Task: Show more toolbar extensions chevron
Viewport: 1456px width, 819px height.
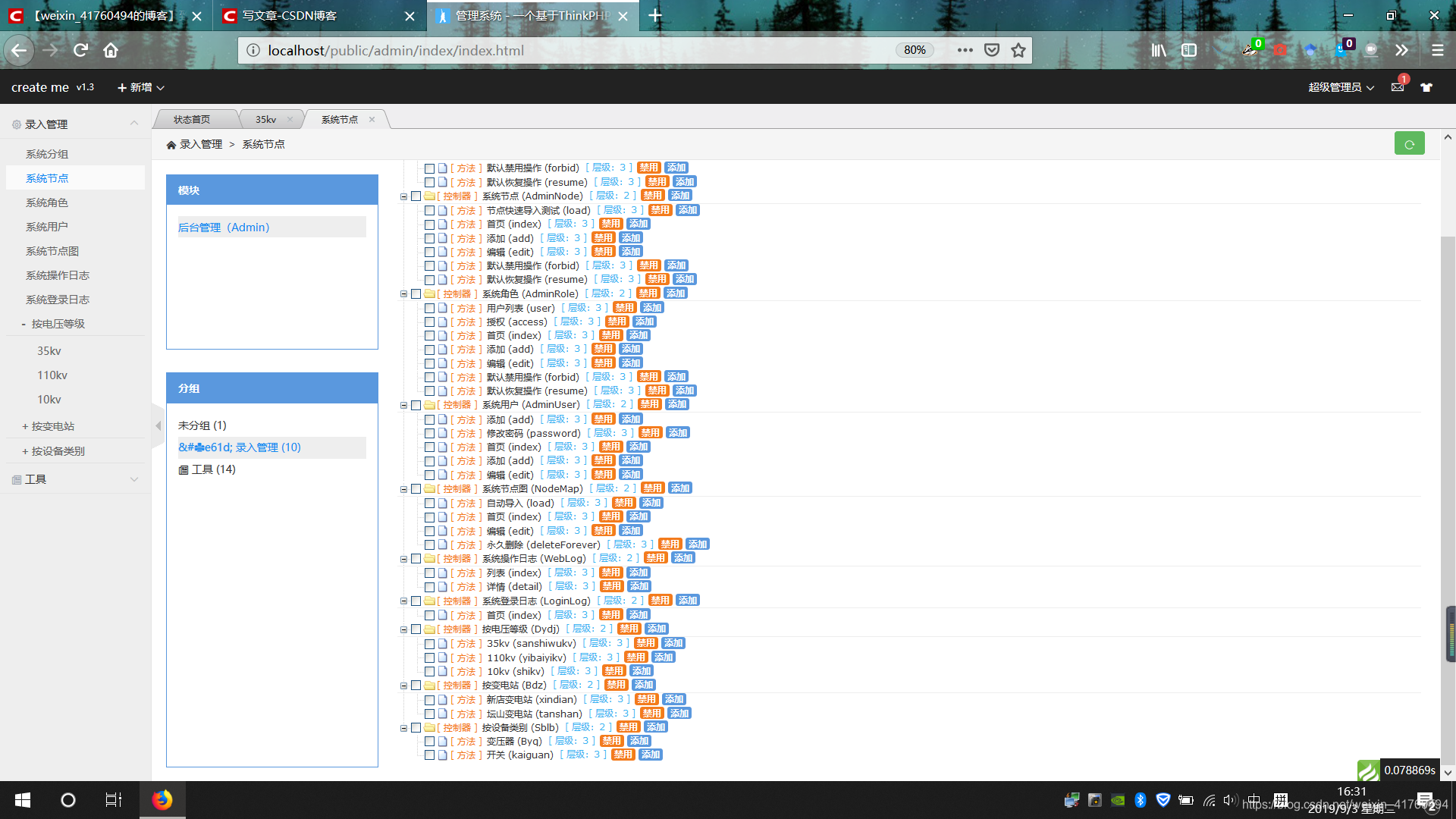Action: (1401, 50)
